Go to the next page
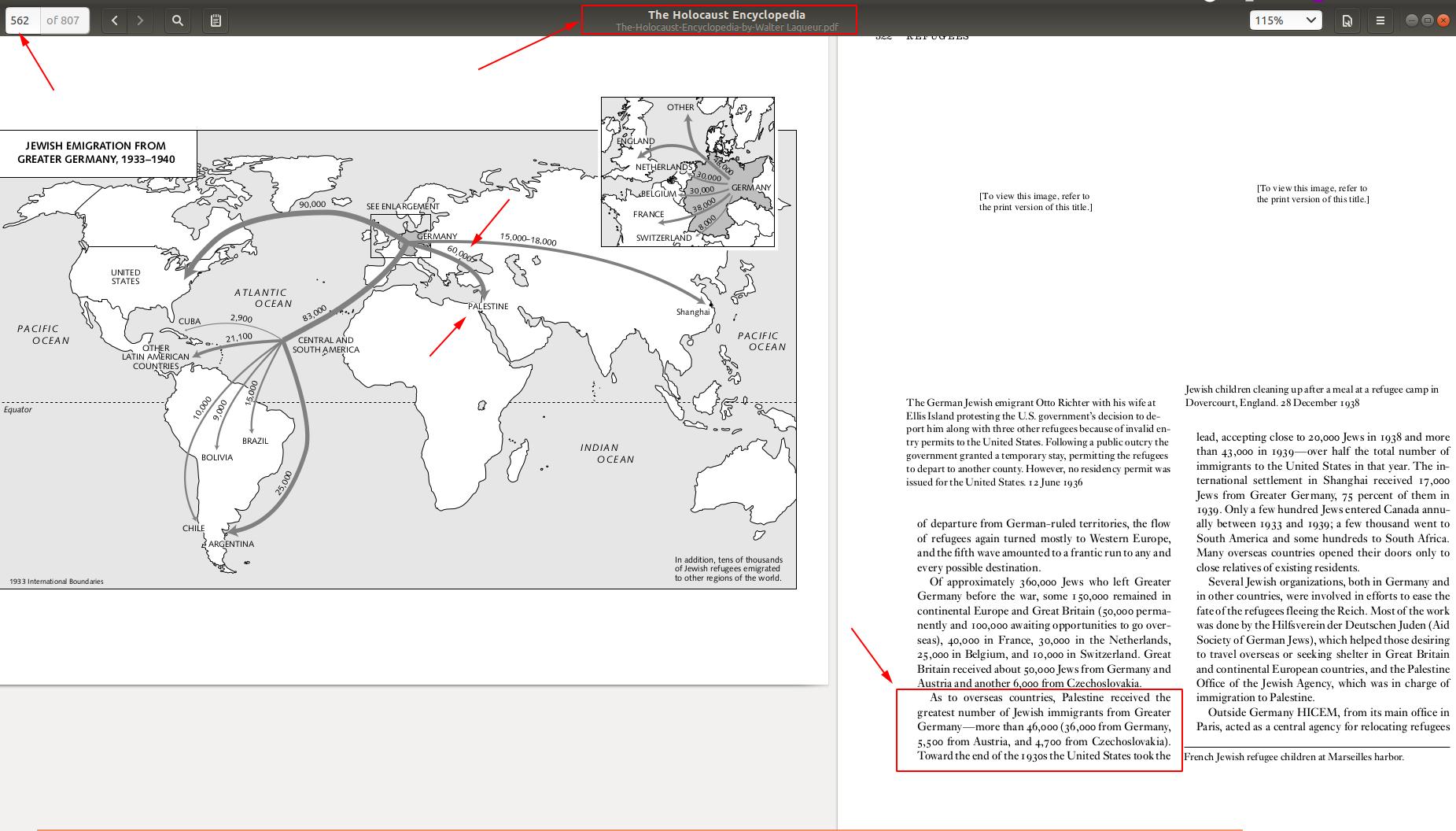Screen dimensions: 1456x831 [x=140, y=20]
